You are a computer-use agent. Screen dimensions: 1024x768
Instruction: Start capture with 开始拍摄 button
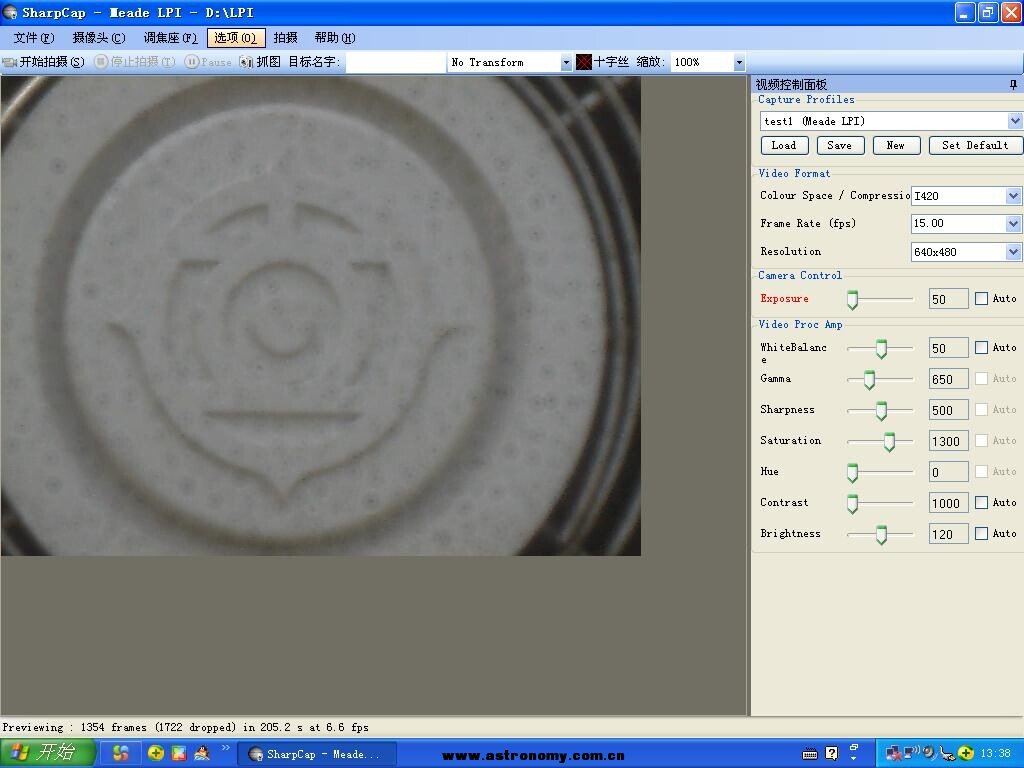coord(43,62)
